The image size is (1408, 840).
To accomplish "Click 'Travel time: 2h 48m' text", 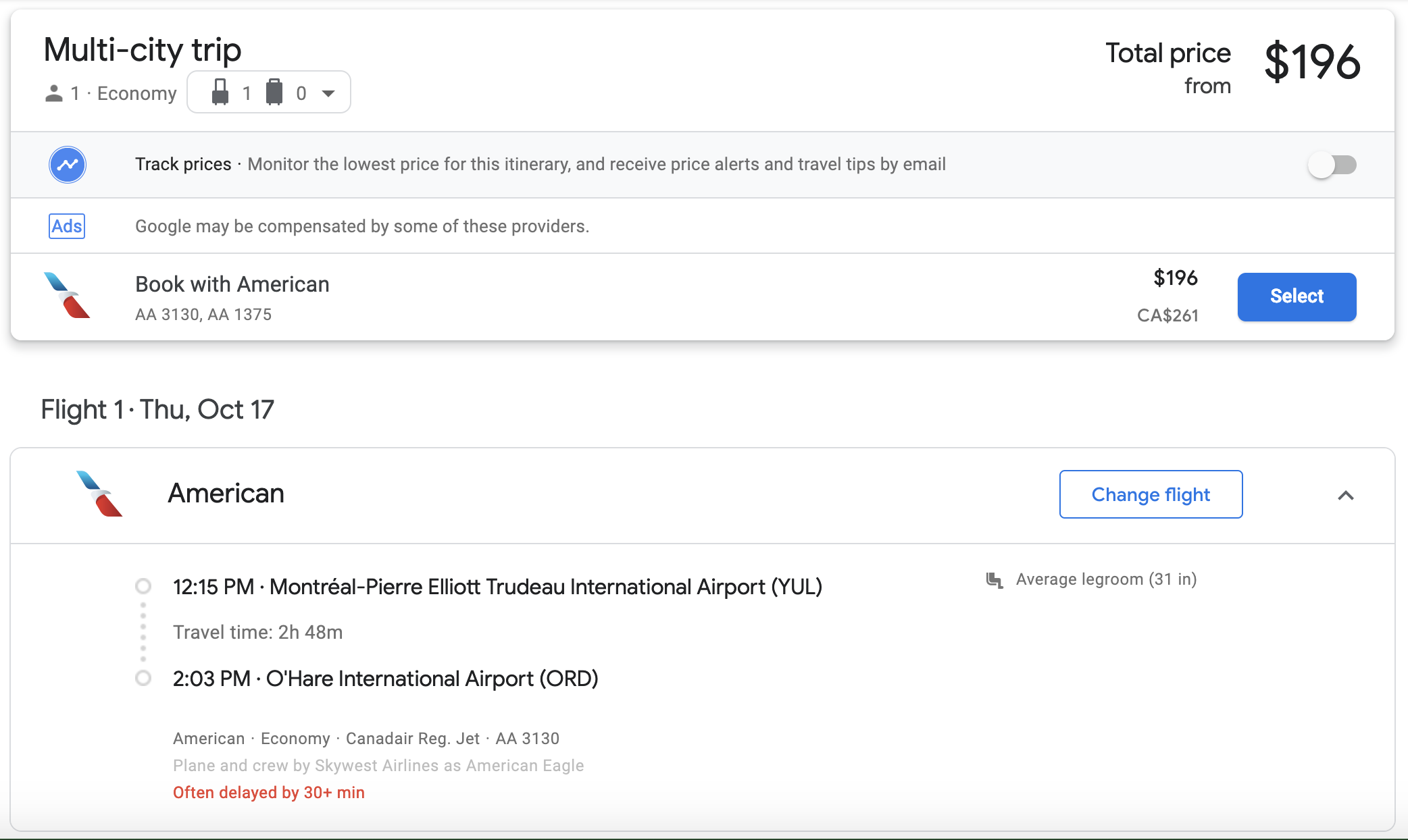I will point(257,632).
